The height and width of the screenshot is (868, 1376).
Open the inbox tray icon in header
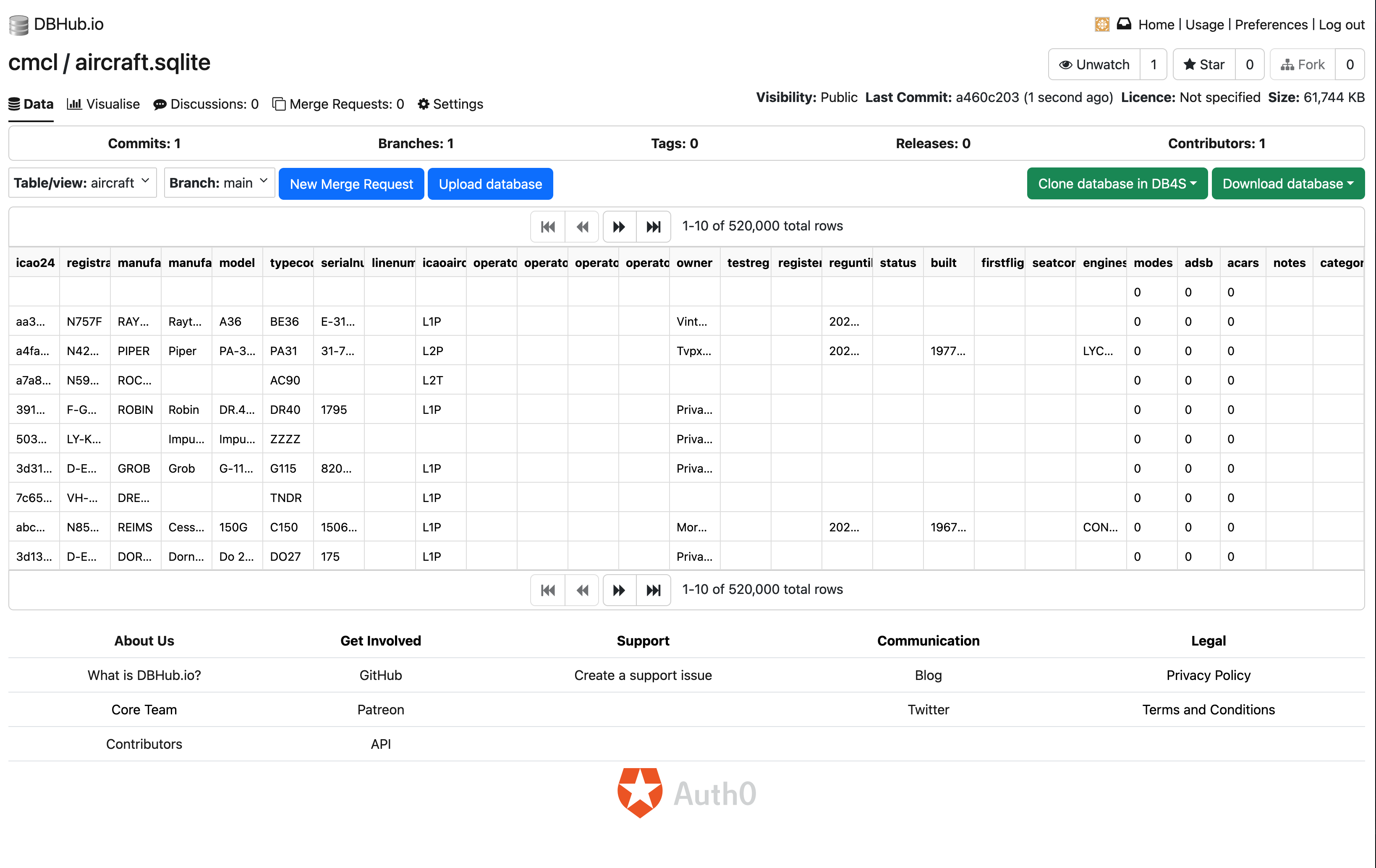tap(1123, 24)
